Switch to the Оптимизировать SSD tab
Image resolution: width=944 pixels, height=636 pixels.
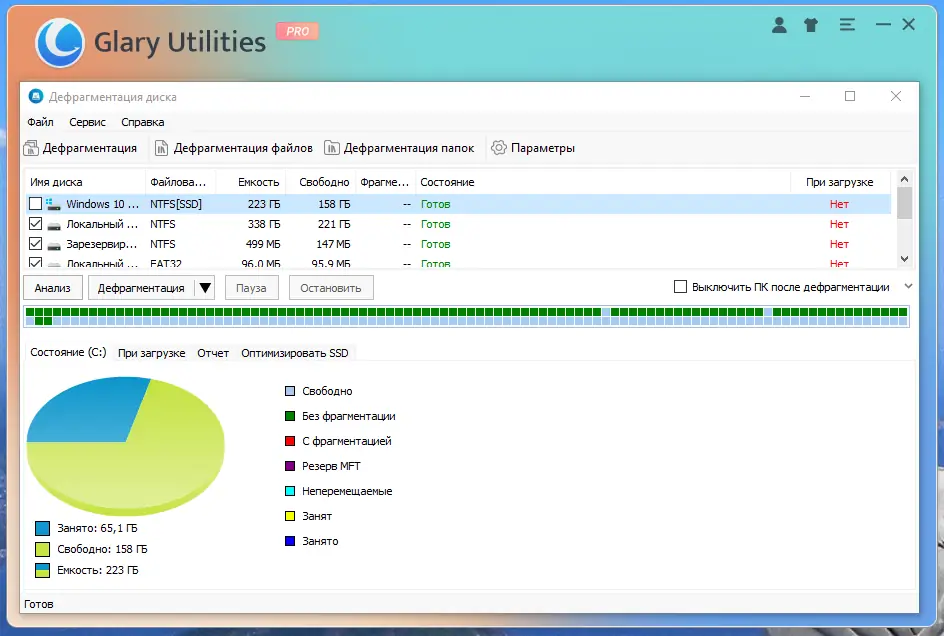[295, 353]
